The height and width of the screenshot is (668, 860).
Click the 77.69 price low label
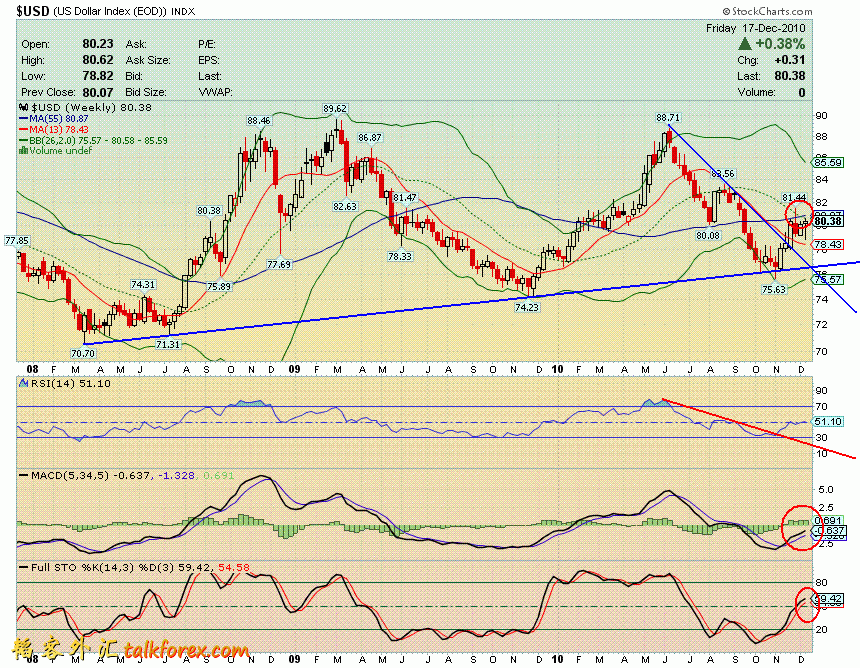pyautogui.click(x=279, y=264)
